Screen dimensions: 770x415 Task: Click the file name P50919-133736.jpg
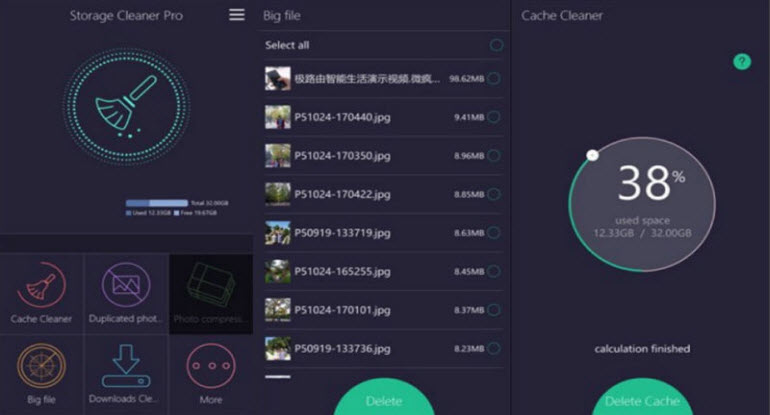342,349
